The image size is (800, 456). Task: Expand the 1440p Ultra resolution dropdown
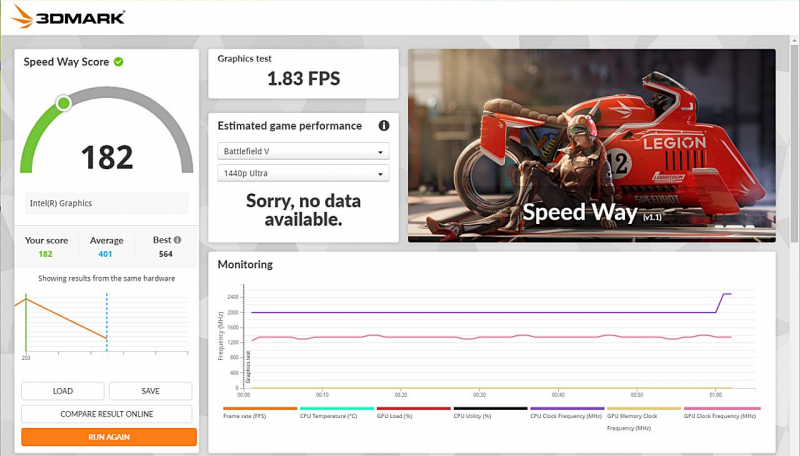tap(303, 173)
